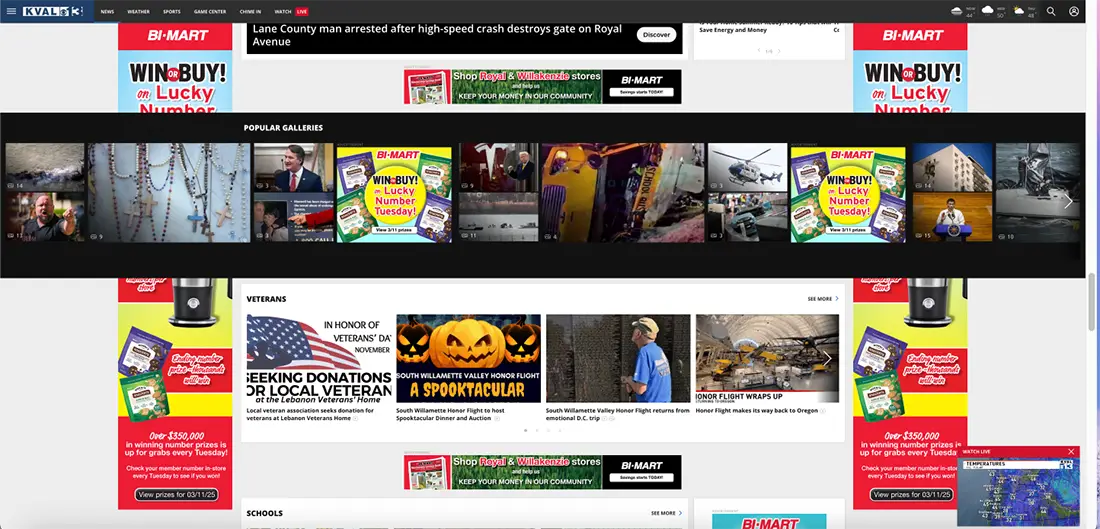Open the user account icon

(x=1074, y=11)
